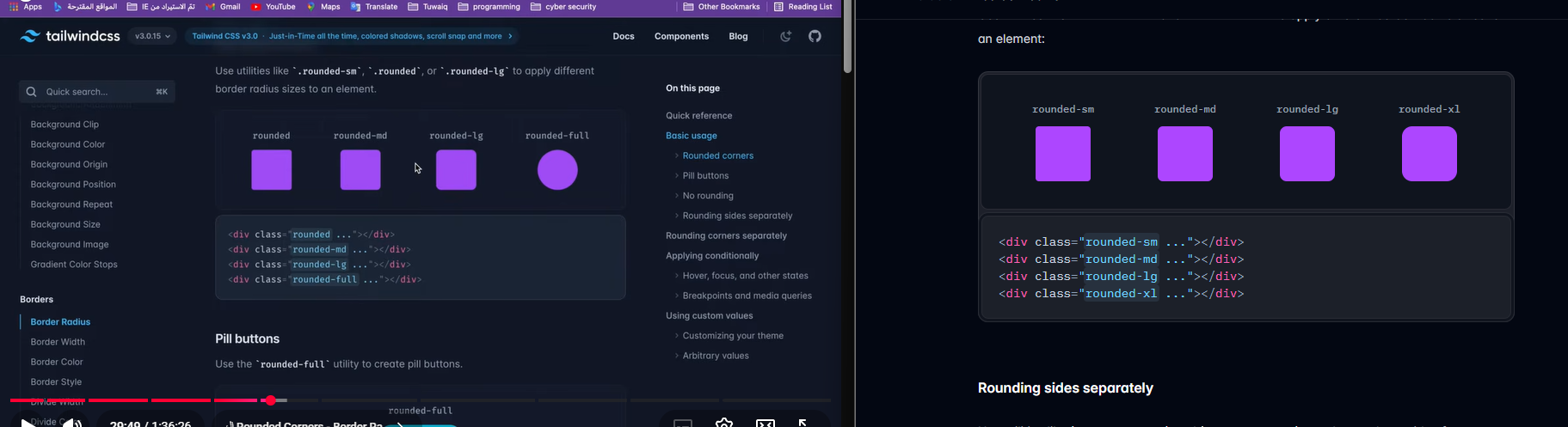Click the rounded-sm square in right window

point(1063,154)
